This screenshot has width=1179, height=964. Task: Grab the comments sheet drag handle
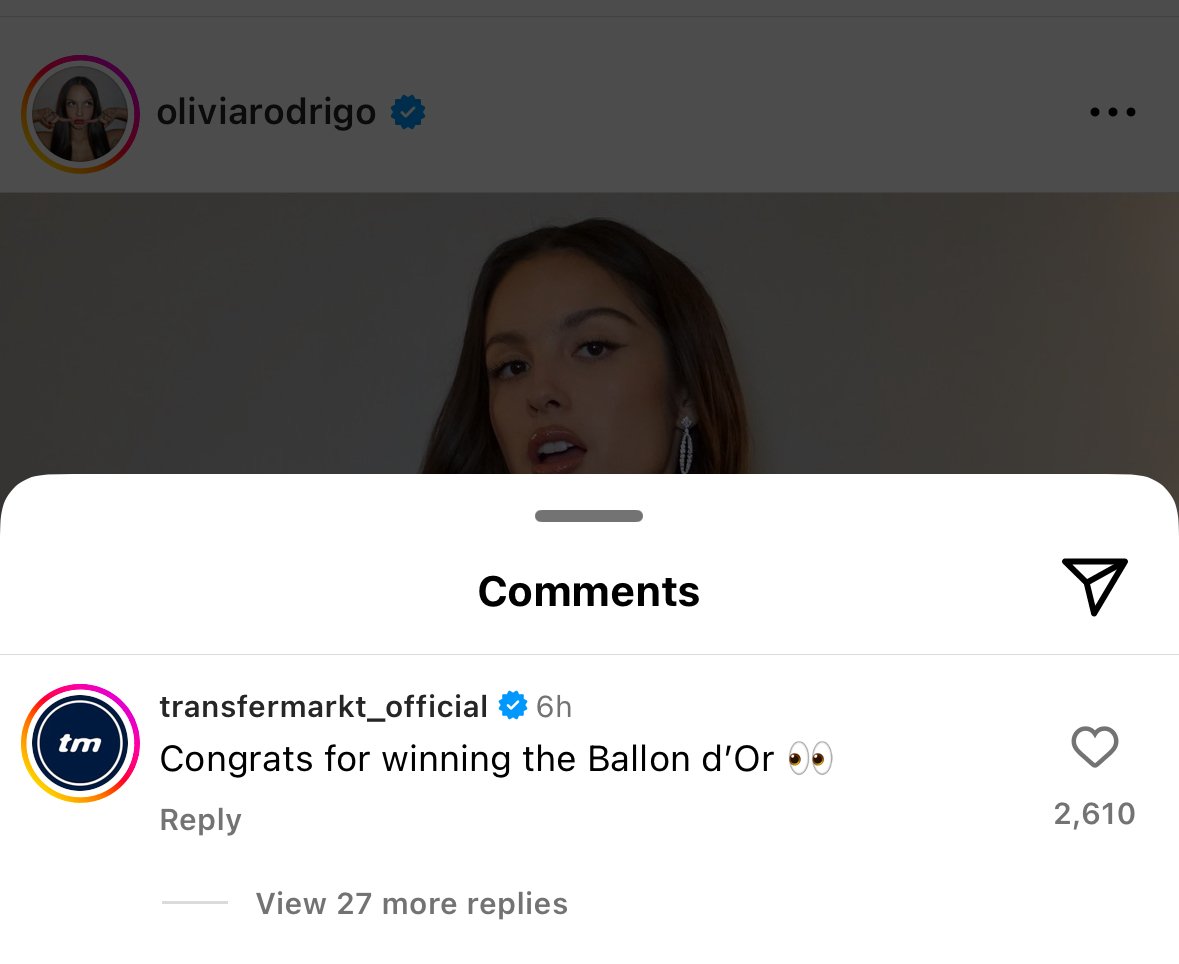click(589, 516)
